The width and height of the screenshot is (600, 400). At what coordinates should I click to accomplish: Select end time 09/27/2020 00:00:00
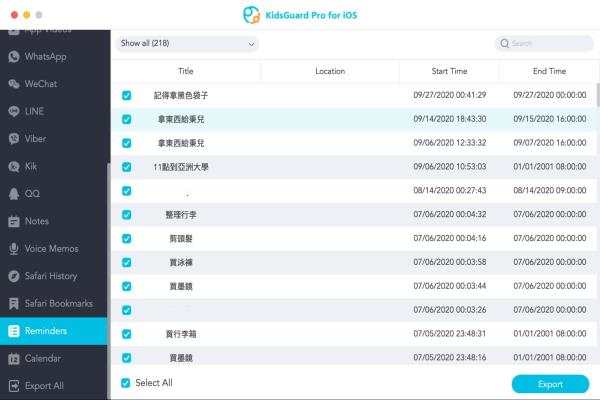549,95
